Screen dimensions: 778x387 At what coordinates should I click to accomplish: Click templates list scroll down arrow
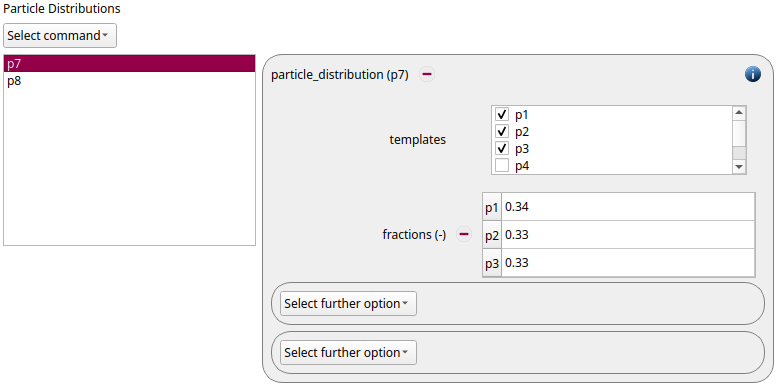(739, 167)
